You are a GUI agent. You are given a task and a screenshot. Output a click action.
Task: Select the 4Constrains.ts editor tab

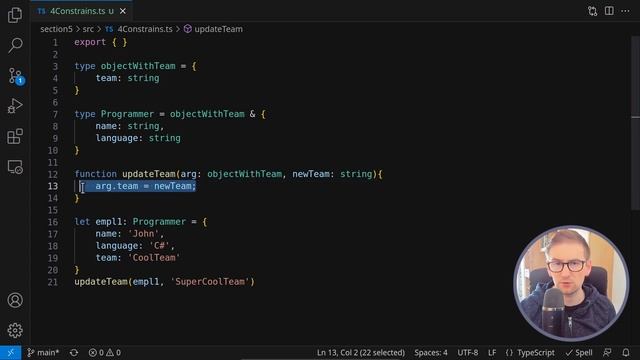click(81, 11)
